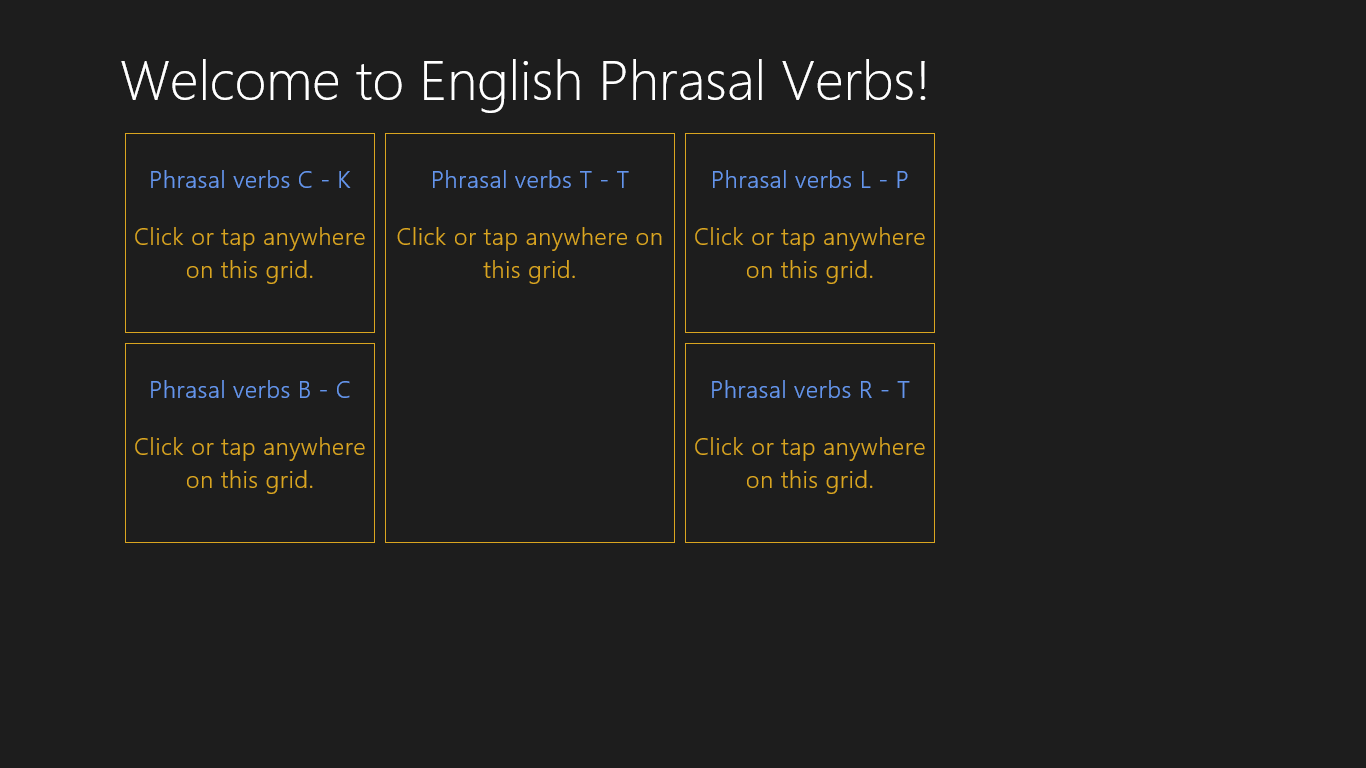Click blank space below text in the B - C tile
Viewport: 1366px width, 768px height.
[250, 518]
